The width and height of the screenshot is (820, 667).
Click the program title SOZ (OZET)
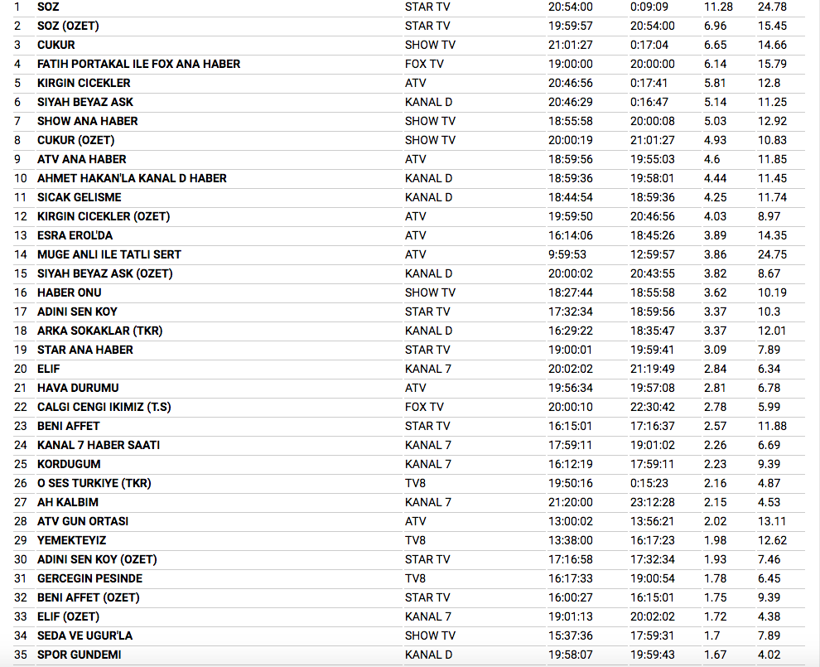point(68,26)
